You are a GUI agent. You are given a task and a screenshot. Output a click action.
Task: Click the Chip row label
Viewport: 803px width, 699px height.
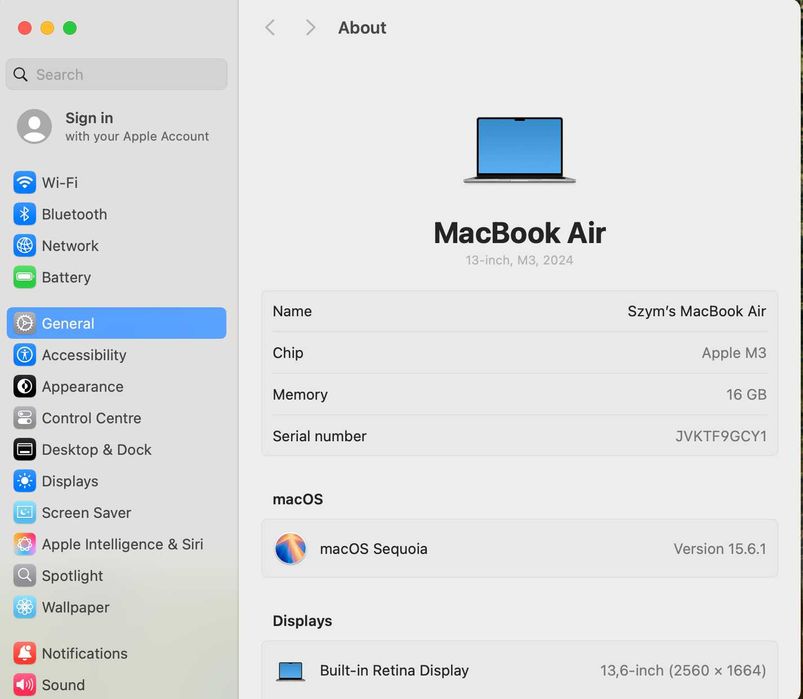pos(288,353)
